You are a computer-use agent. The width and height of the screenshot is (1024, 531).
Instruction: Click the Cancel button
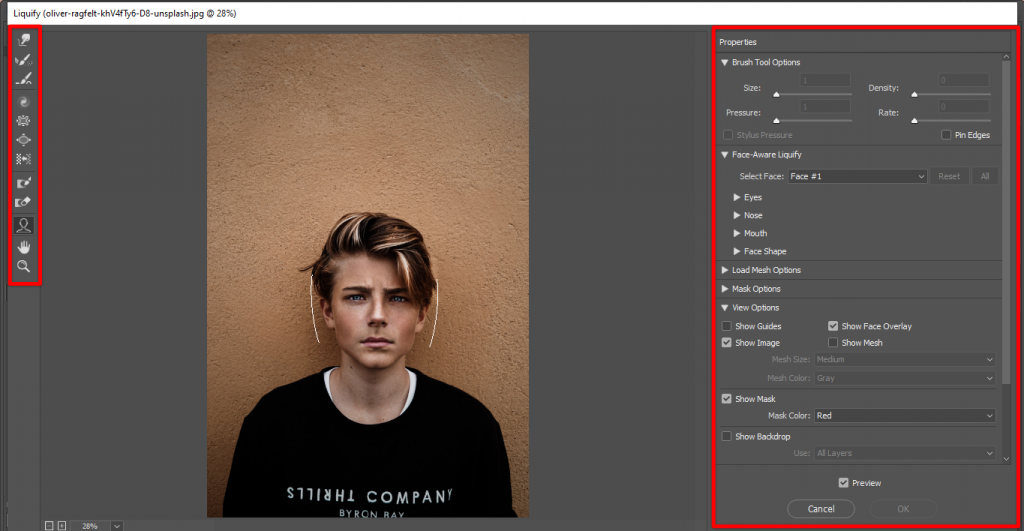coord(820,509)
